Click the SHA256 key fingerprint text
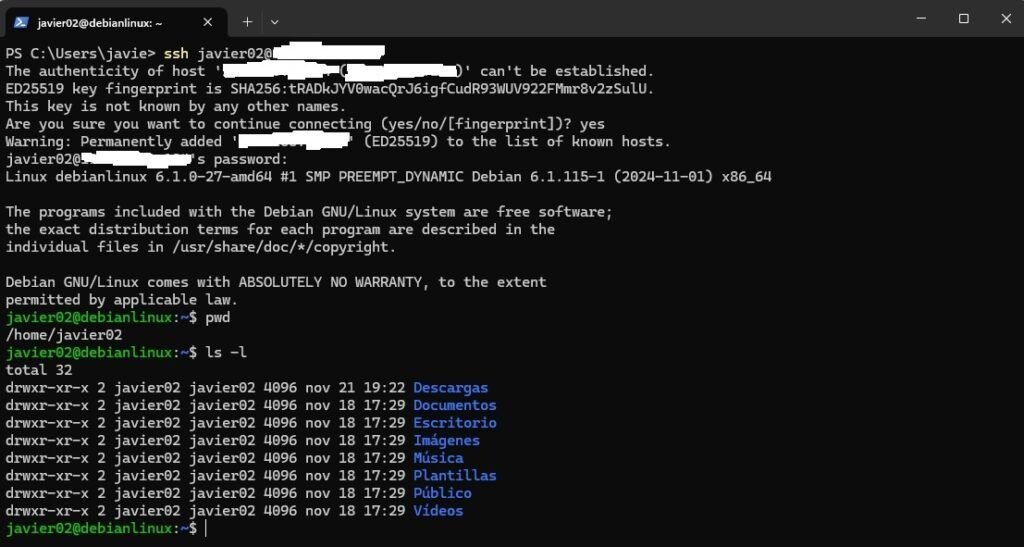This screenshot has width=1024, height=547. [441, 89]
